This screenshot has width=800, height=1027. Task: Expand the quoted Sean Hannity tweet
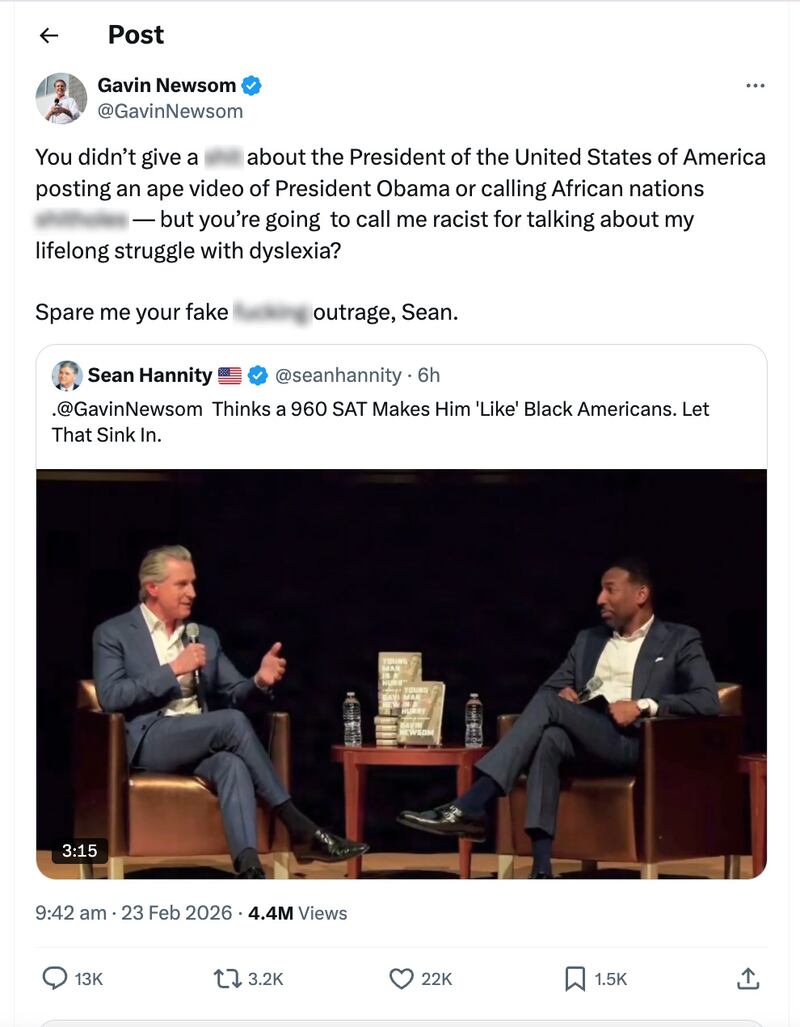pyautogui.click(x=400, y=420)
